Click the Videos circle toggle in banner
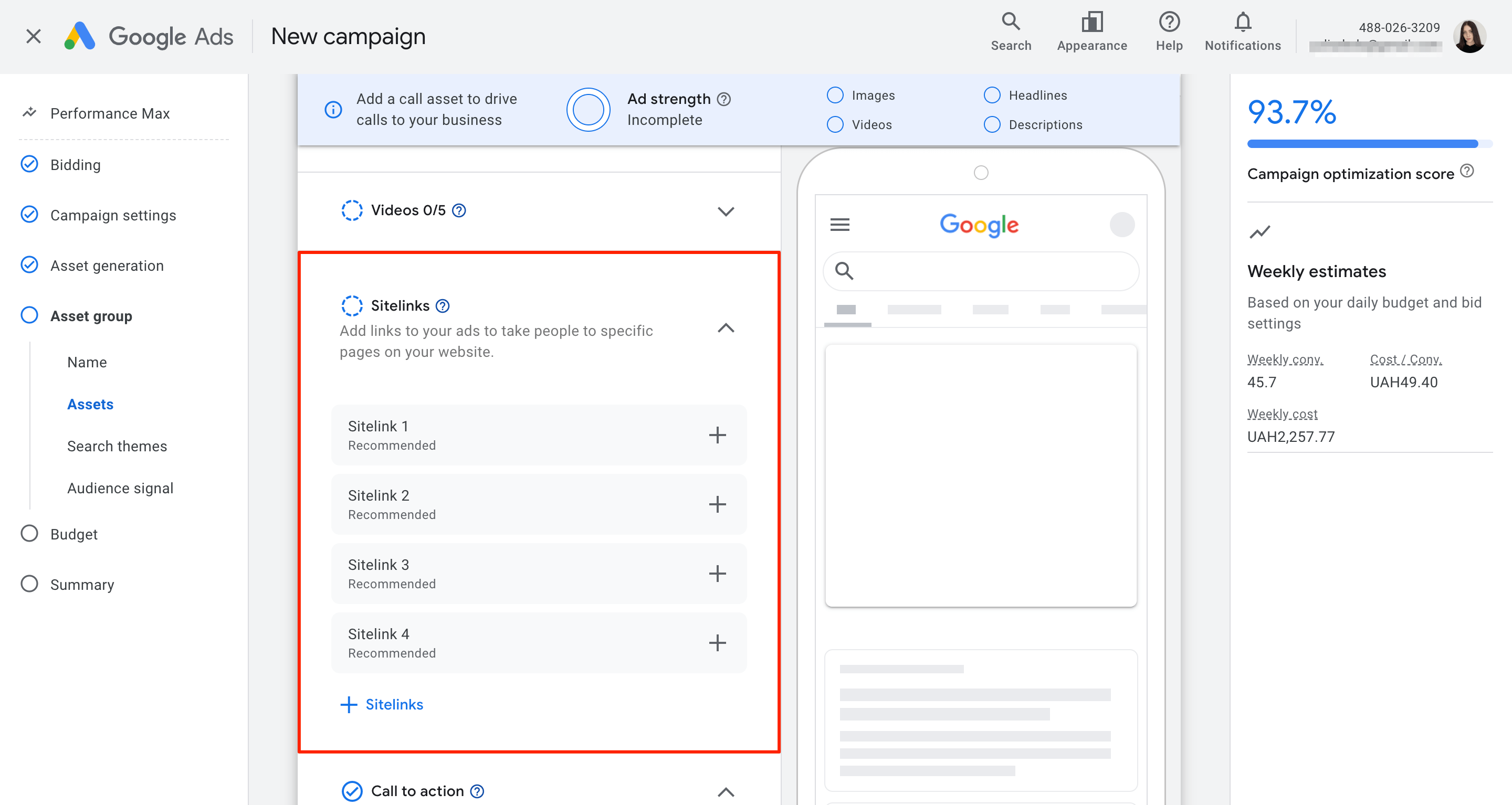The width and height of the screenshot is (1512, 805). tap(835, 124)
